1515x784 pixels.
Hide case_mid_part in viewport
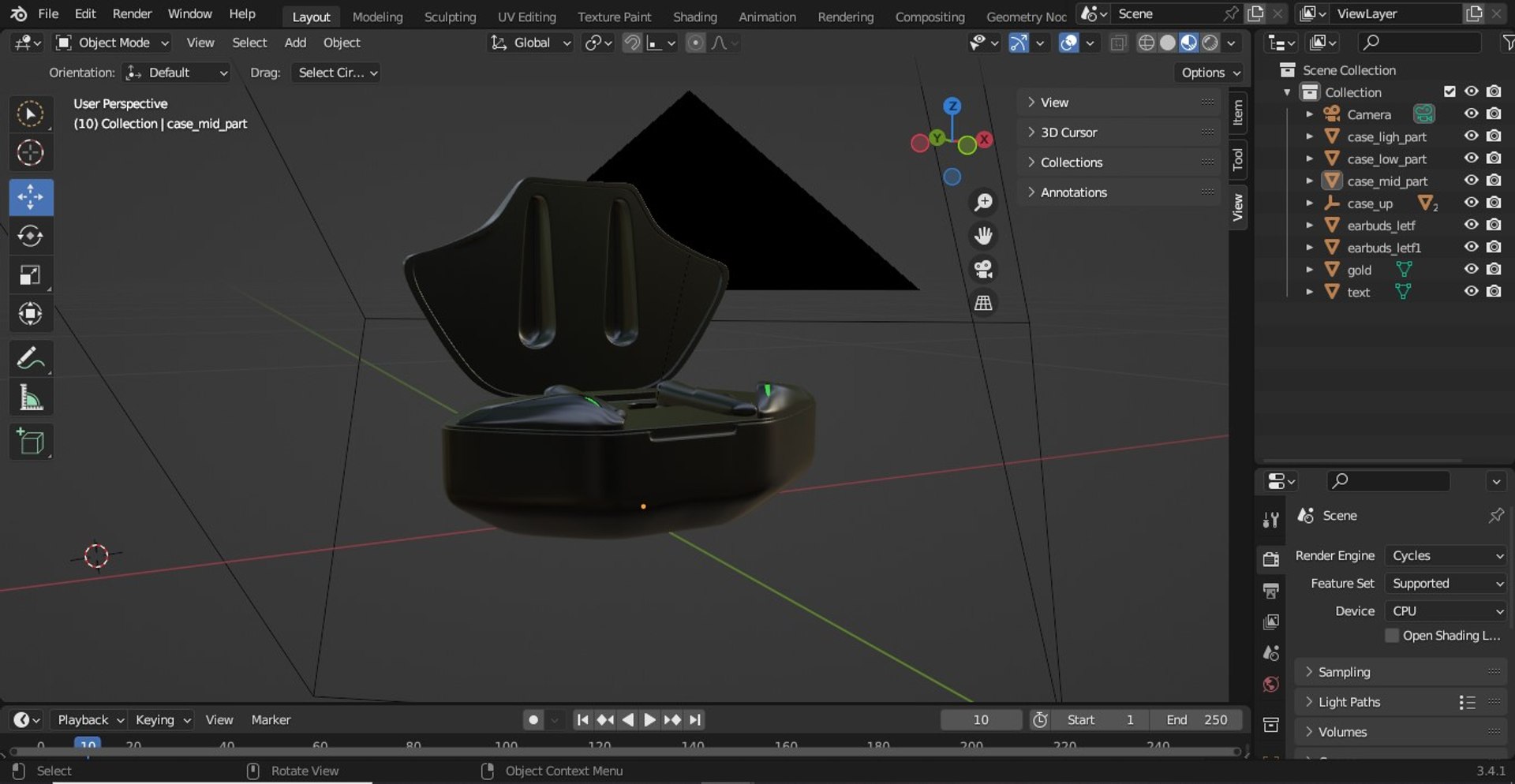(1471, 181)
